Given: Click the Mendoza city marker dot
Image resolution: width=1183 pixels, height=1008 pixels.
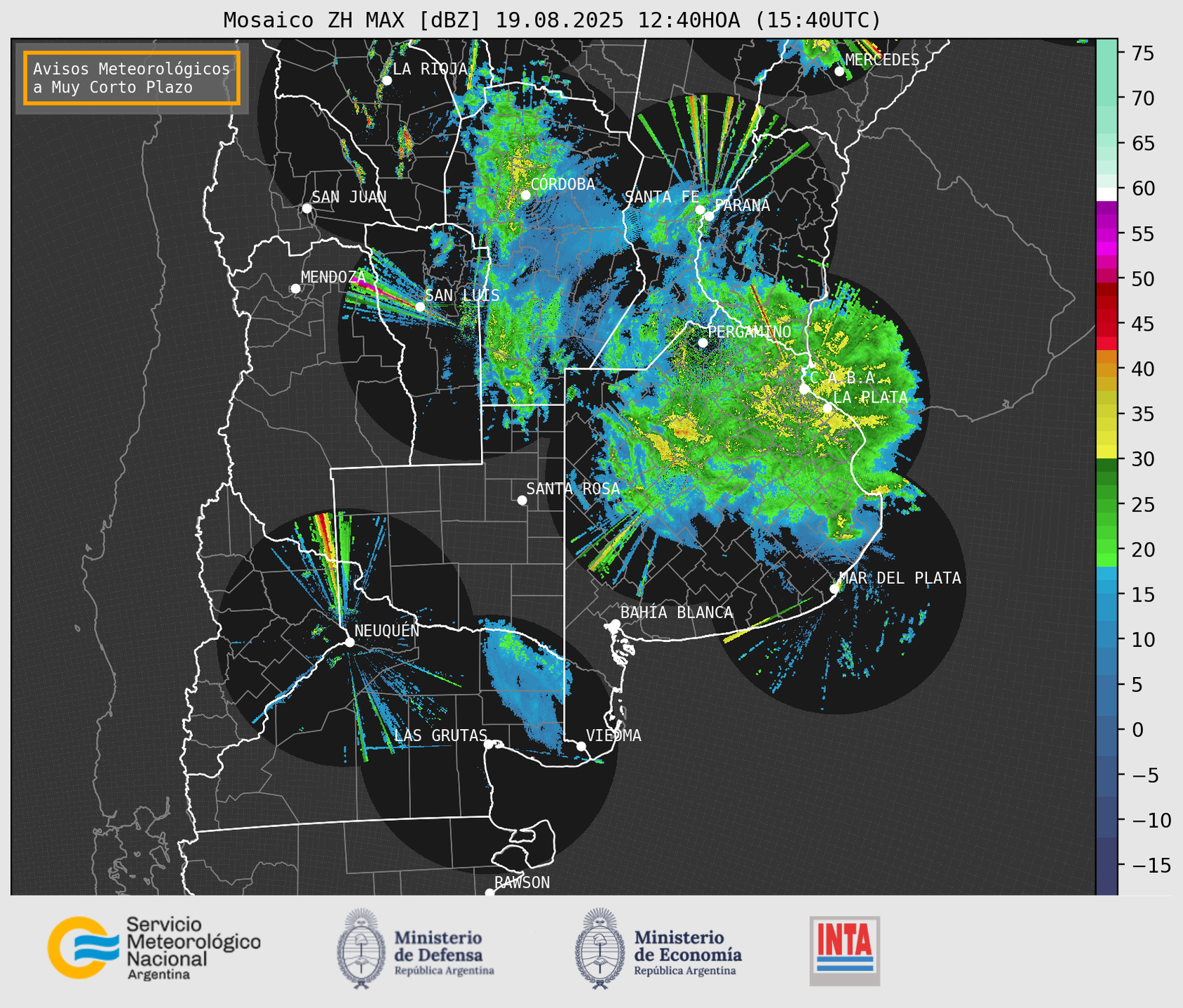Looking at the screenshot, I should pos(295,289).
